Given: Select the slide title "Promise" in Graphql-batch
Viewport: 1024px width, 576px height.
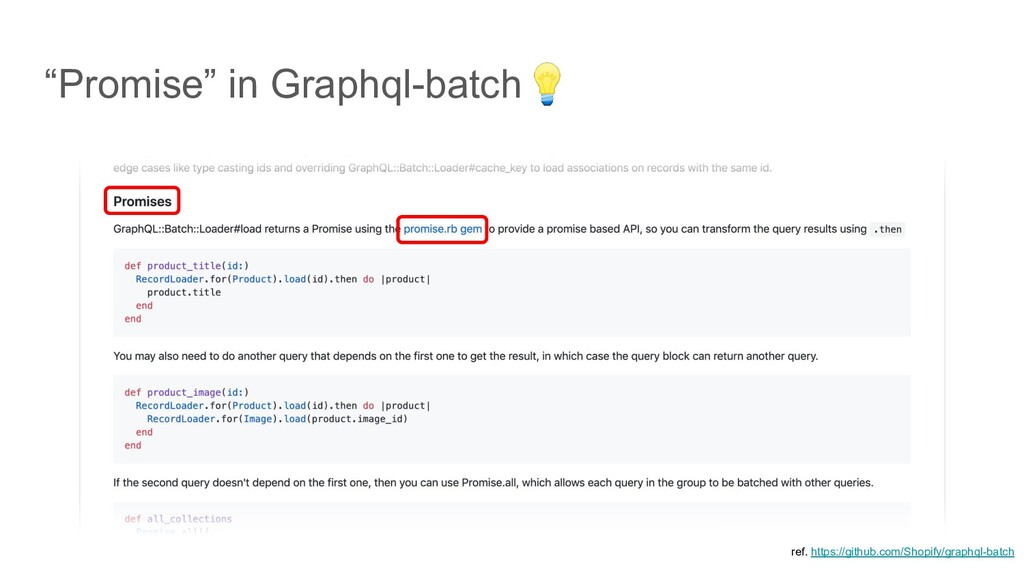Looking at the screenshot, I should pos(289,86).
